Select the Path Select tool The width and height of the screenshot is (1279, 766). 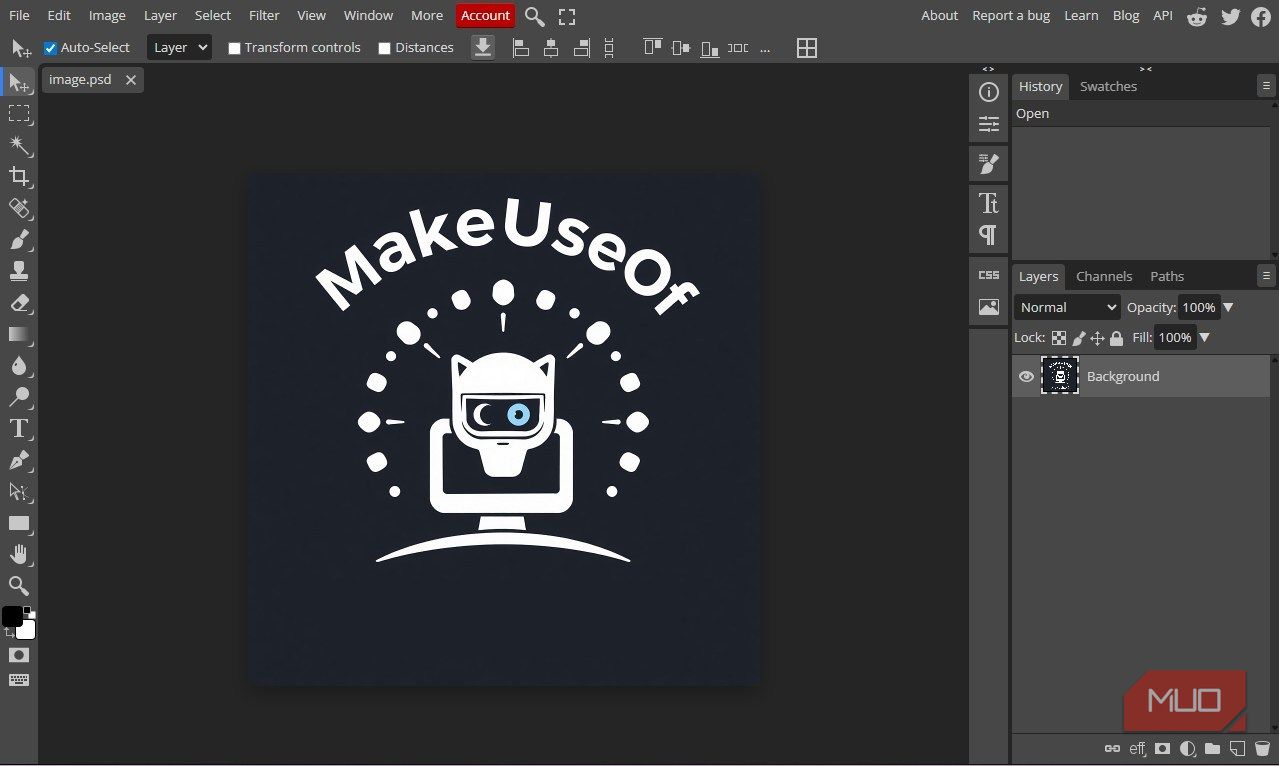[19, 491]
